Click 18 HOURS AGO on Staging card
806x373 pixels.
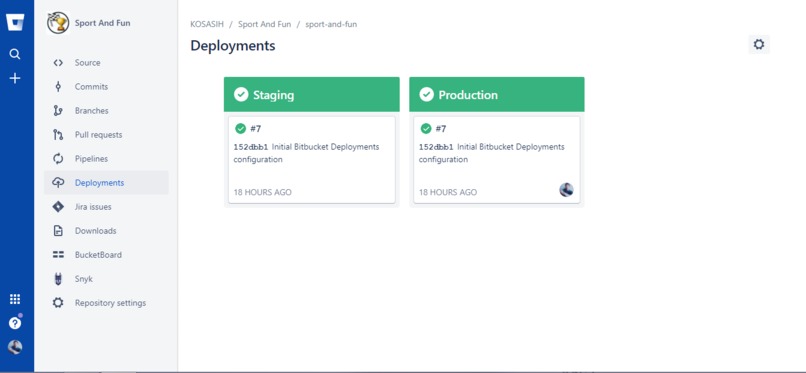tap(263, 192)
